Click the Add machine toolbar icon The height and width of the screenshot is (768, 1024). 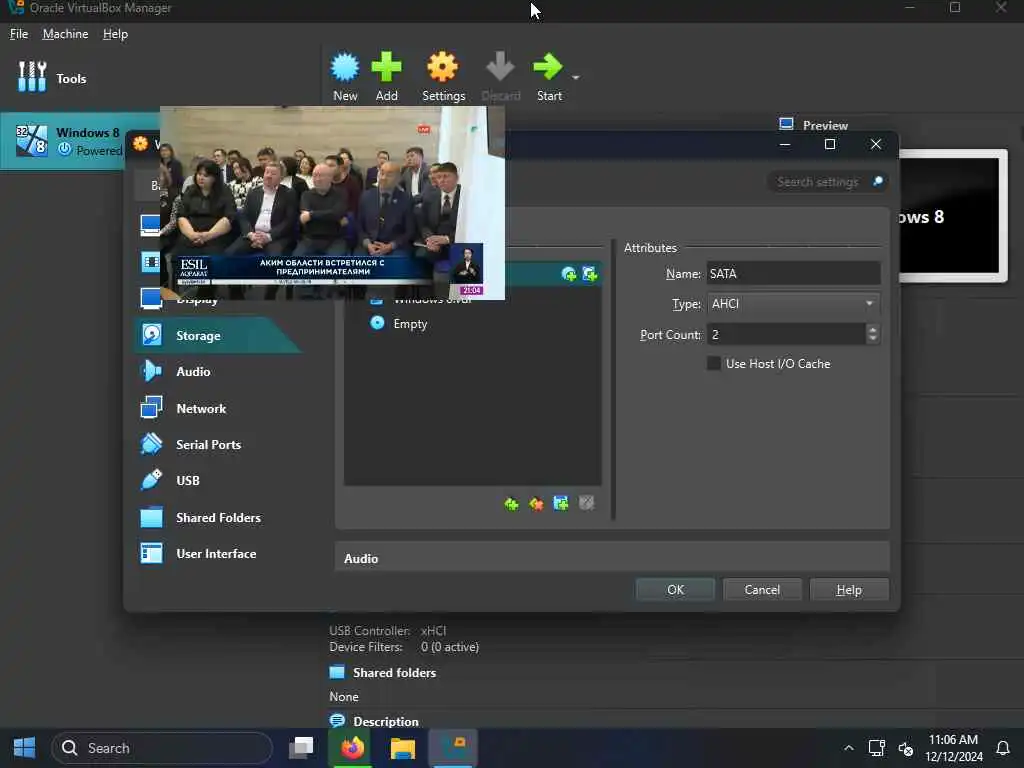pos(386,76)
